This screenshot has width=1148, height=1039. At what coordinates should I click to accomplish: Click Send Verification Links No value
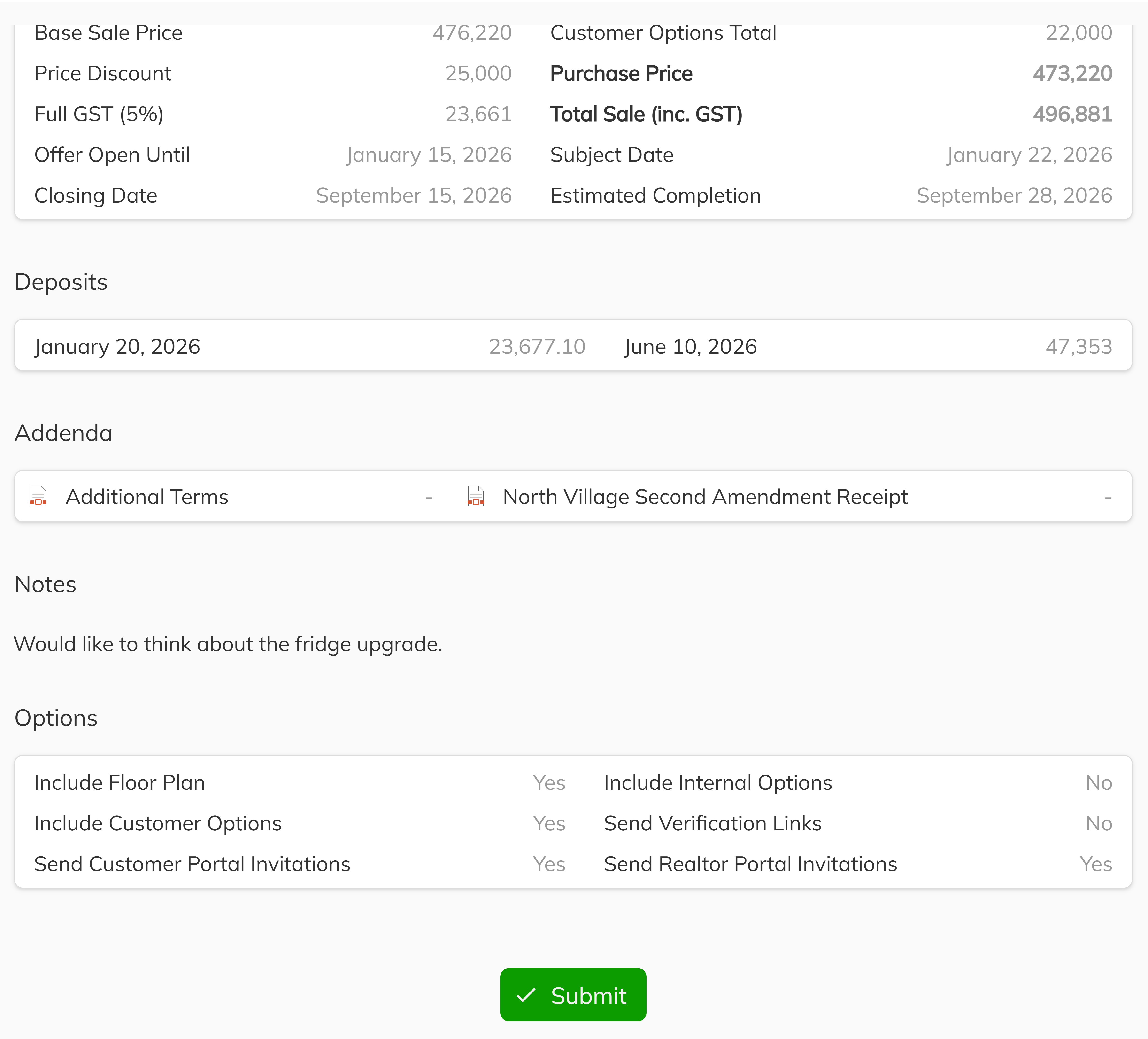[1098, 823]
